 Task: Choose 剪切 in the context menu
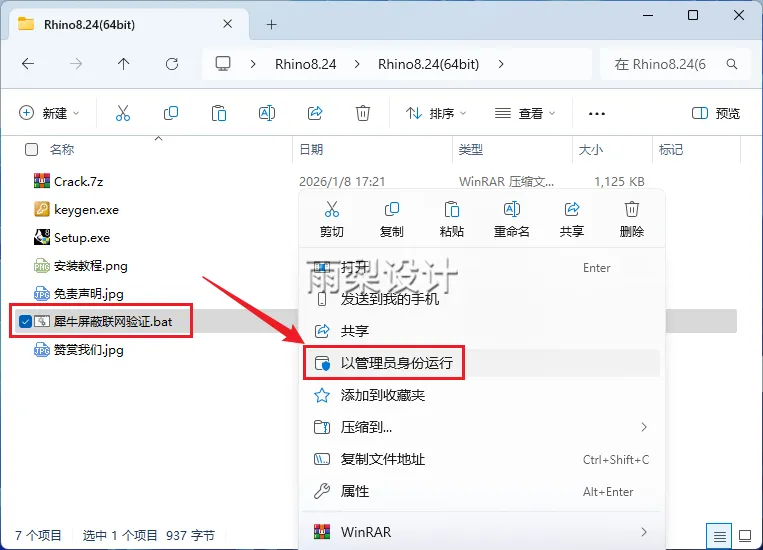(x=332, y=219)
